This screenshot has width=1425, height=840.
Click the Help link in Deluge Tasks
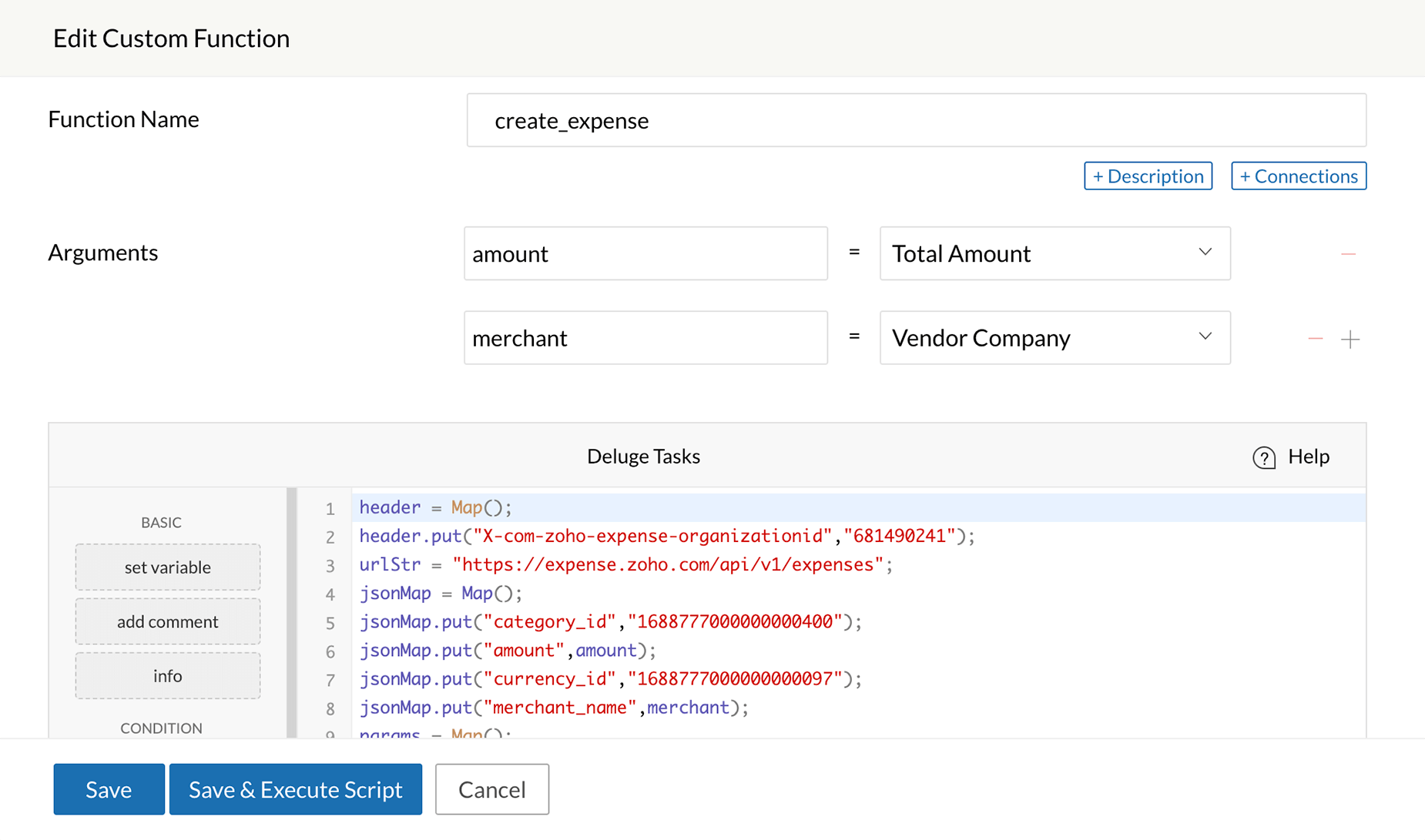1309,457
